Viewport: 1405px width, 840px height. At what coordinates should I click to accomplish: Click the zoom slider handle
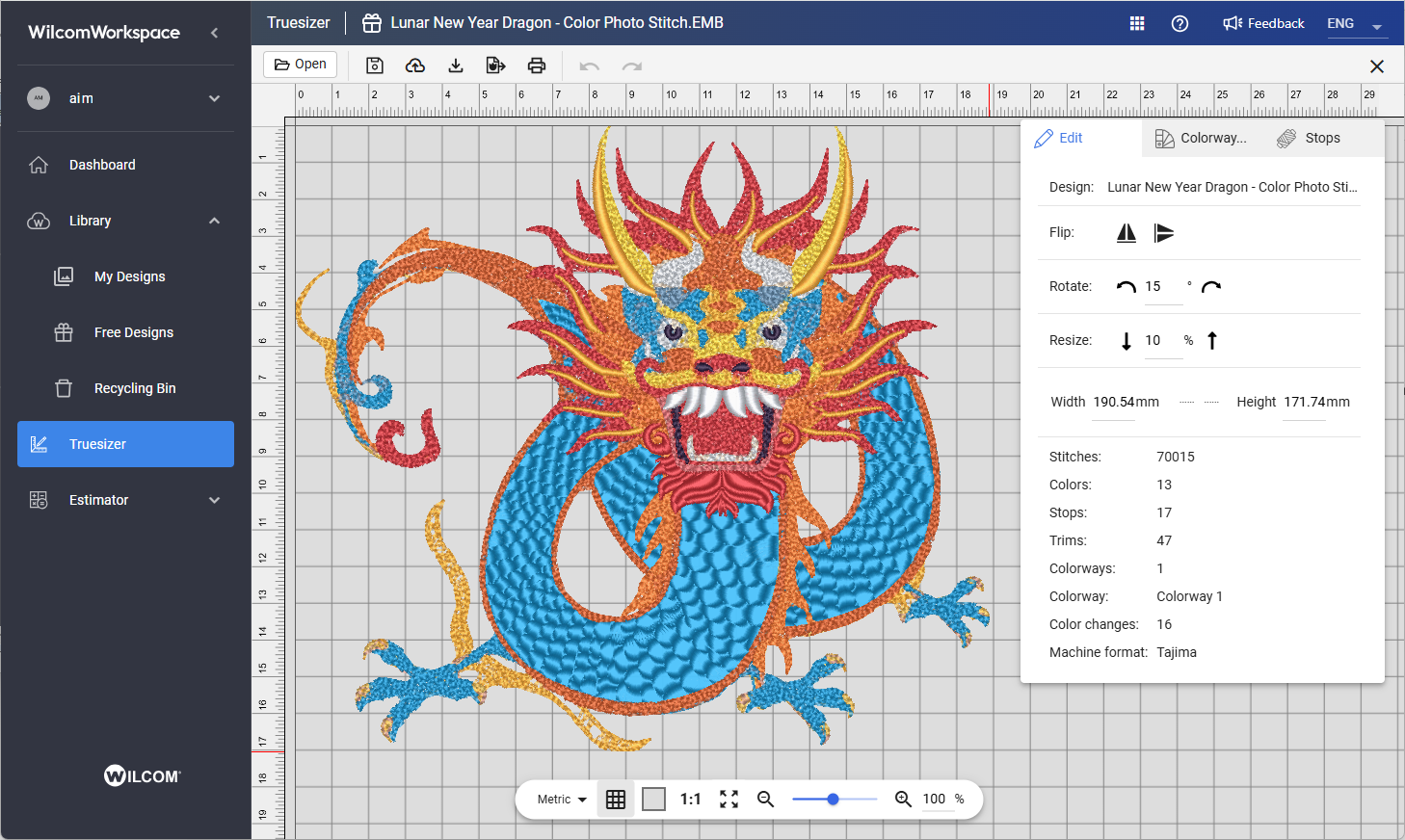coord(833,799)
